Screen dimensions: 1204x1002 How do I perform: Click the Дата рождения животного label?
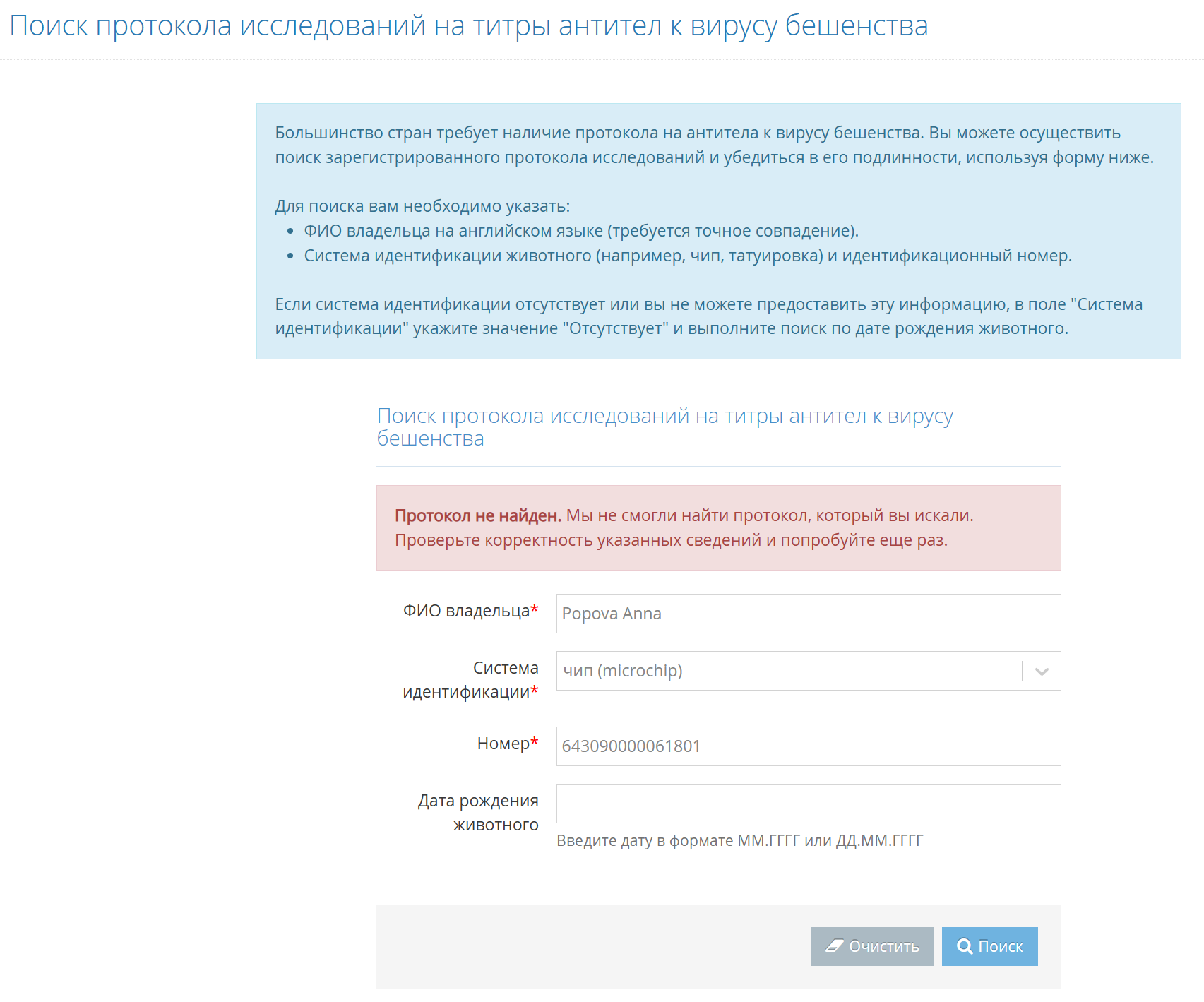[x=478, y=813]
